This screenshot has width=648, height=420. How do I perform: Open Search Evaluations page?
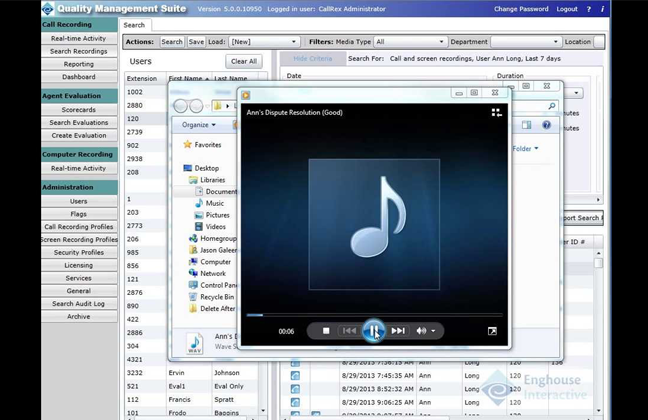79,123
